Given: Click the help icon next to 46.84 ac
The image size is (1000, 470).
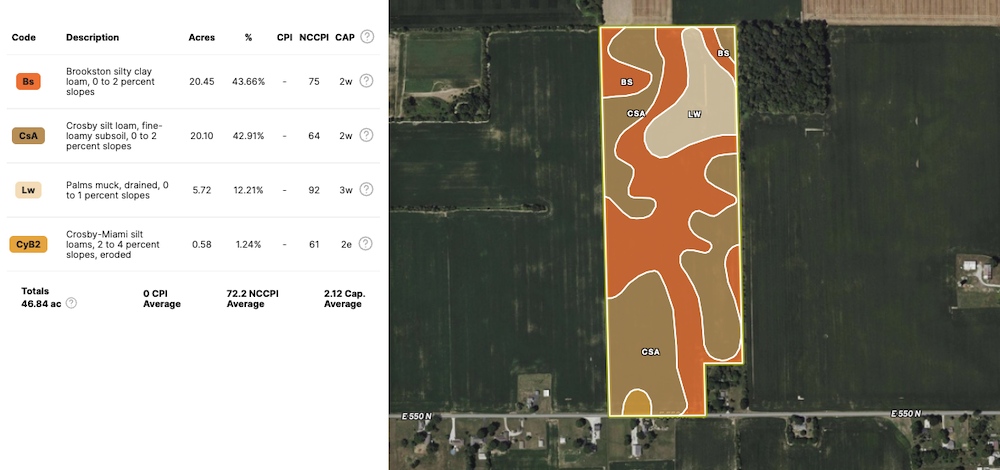Looking at the screenshot, I should [x=71, y=303].
